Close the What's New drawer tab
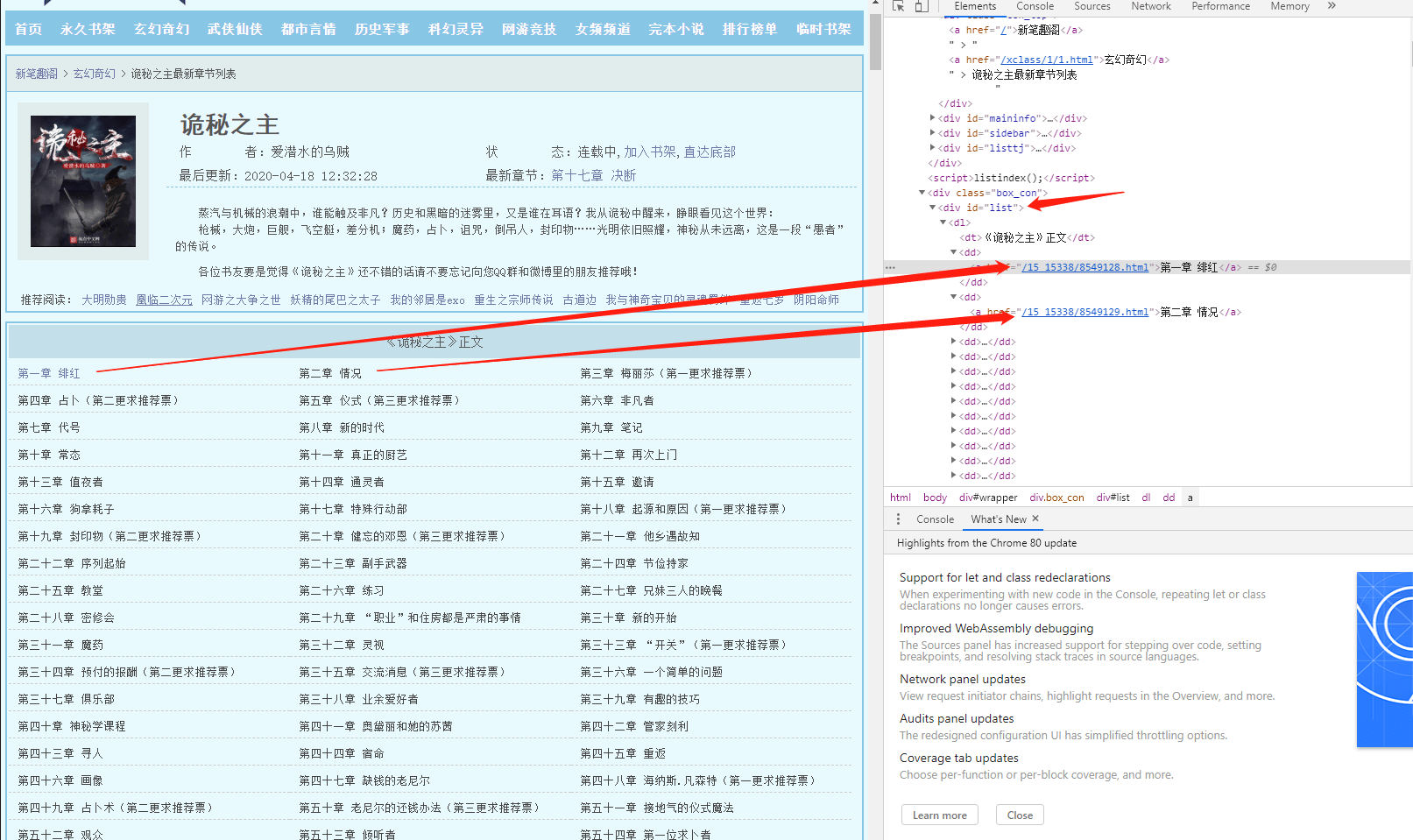This screenshot has height=840, width=1413. pos(1035,519)
